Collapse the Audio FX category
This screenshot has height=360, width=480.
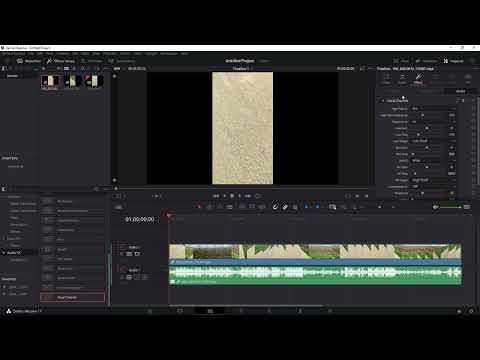tap(4, 253)
